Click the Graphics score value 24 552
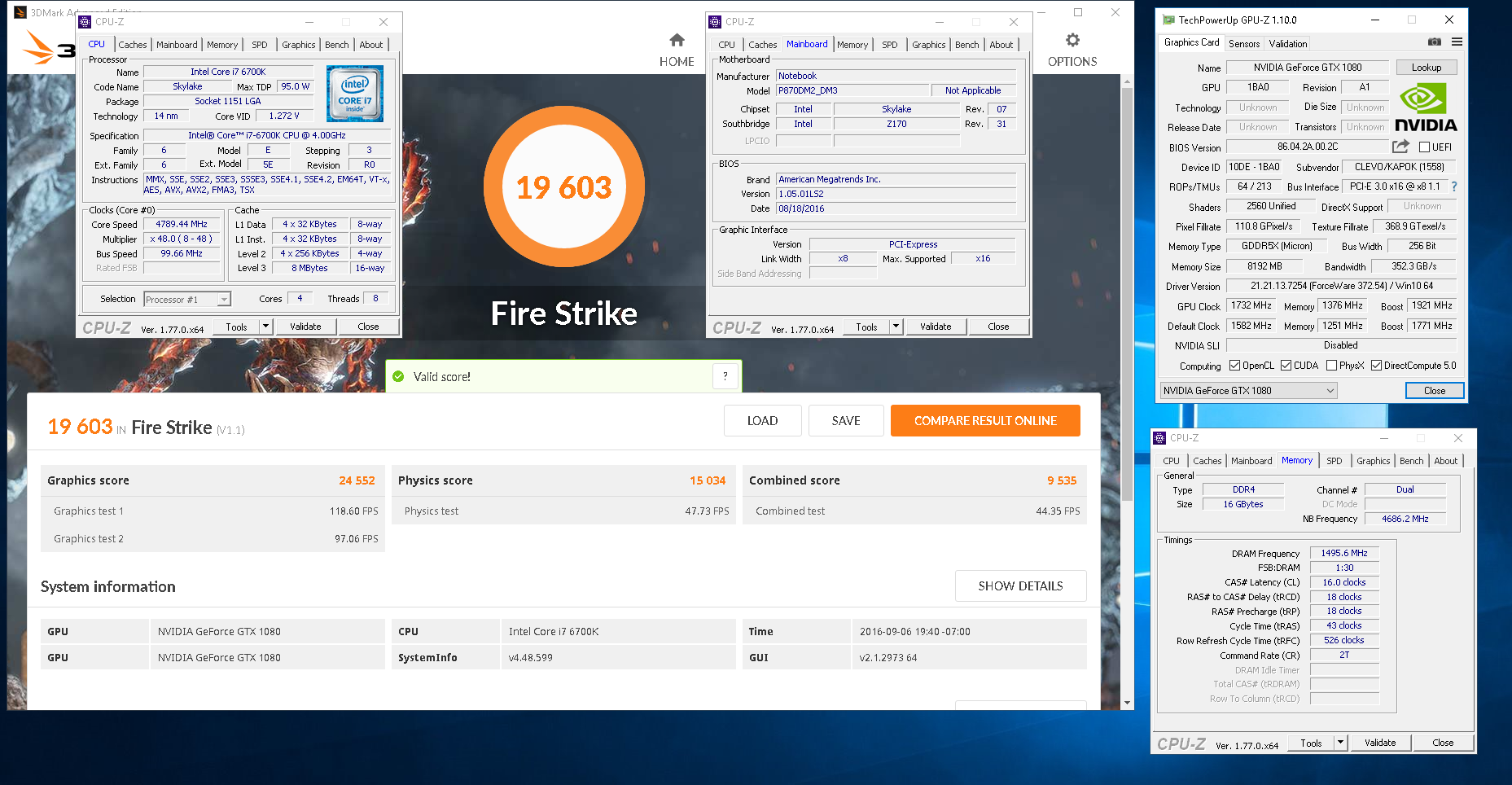This screenshot has height=785, width=1512. [357, 480]
